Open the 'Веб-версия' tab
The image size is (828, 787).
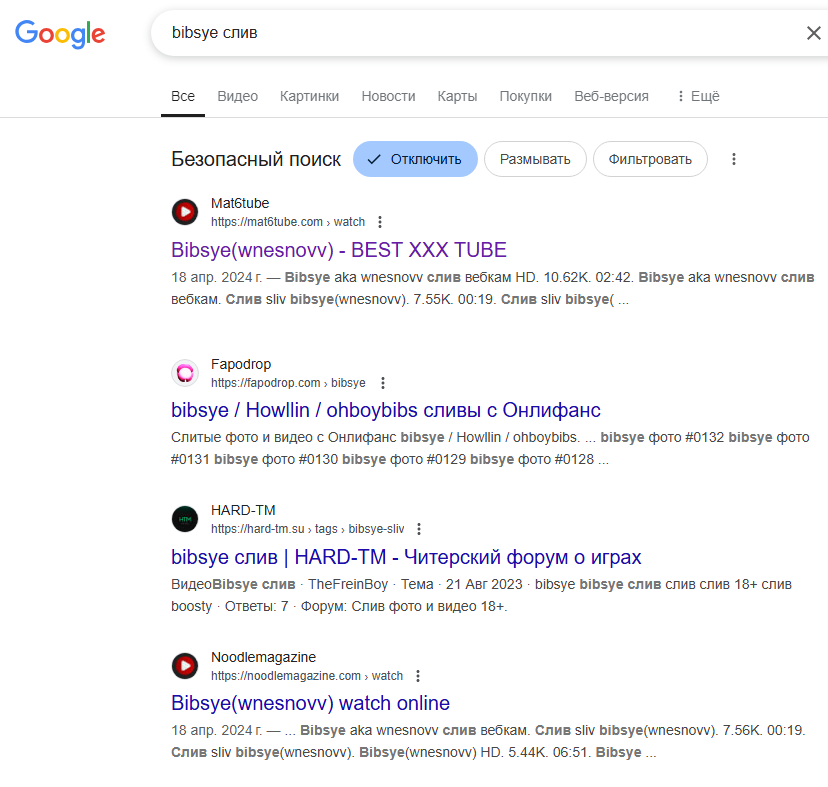point(611,96)
